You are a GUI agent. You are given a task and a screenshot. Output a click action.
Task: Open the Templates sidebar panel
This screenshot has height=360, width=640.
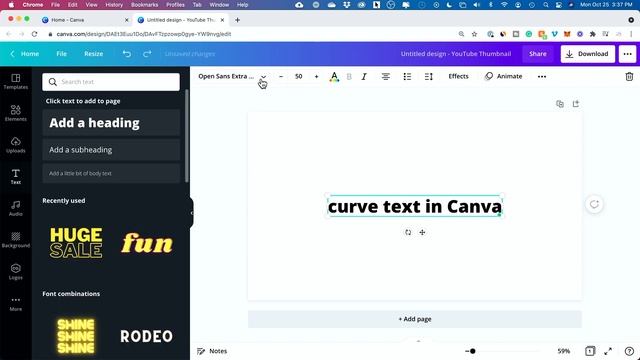point(16,81)
